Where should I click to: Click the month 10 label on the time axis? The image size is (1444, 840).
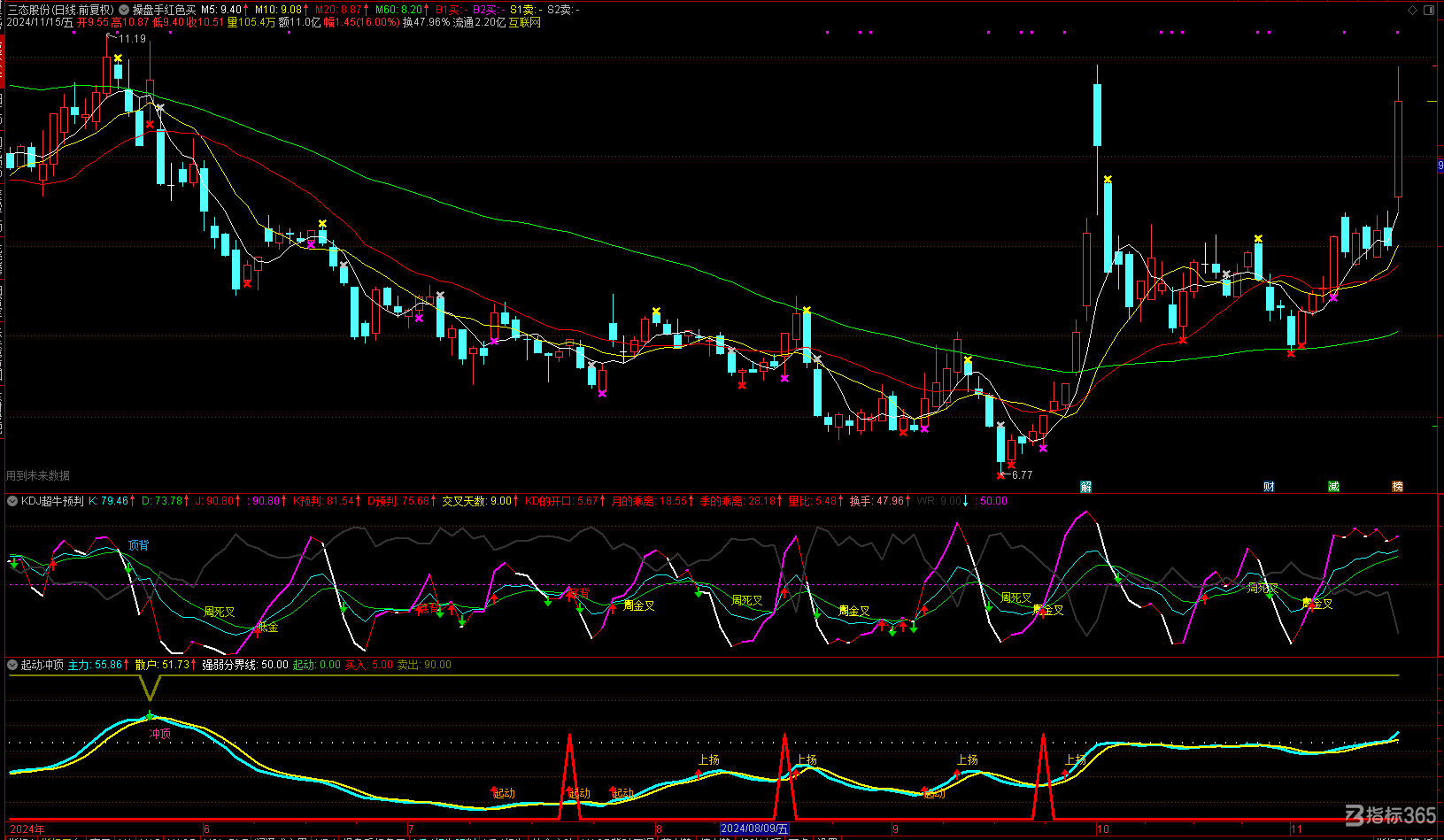pyautogui.click(x=1103, y=829)
